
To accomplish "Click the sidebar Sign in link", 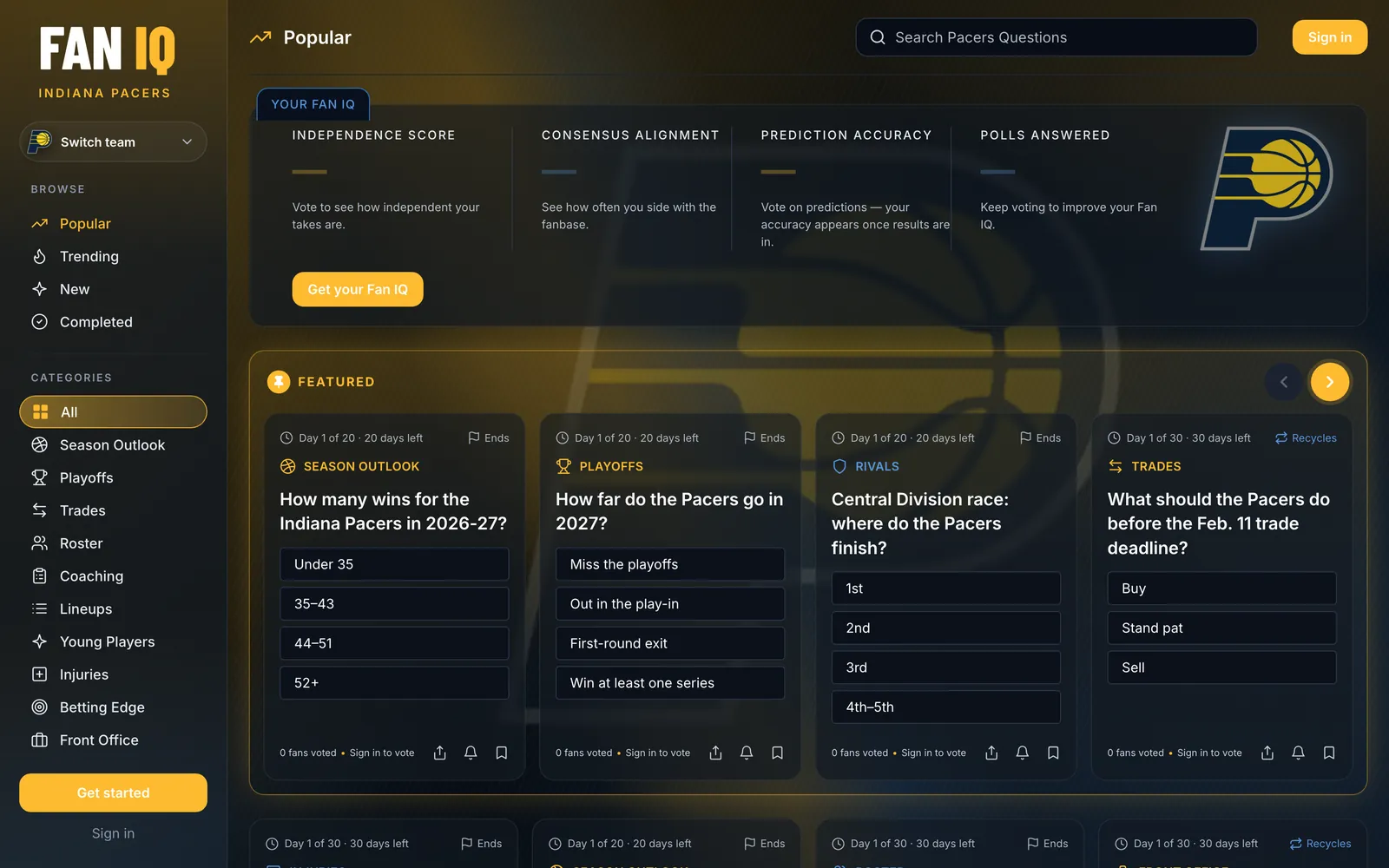I will (x=113, y=833).
